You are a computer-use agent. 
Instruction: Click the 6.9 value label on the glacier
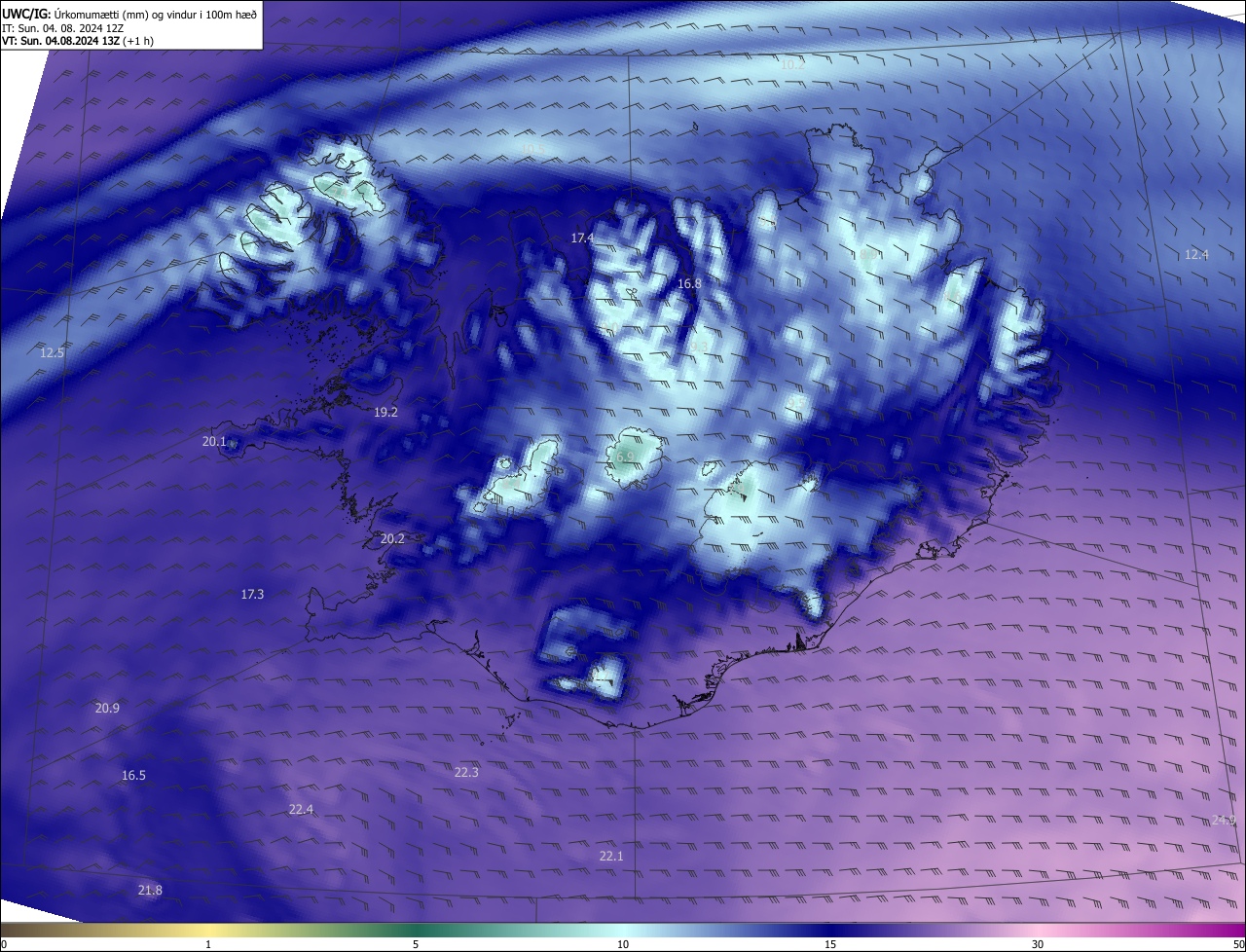point(625,457)
